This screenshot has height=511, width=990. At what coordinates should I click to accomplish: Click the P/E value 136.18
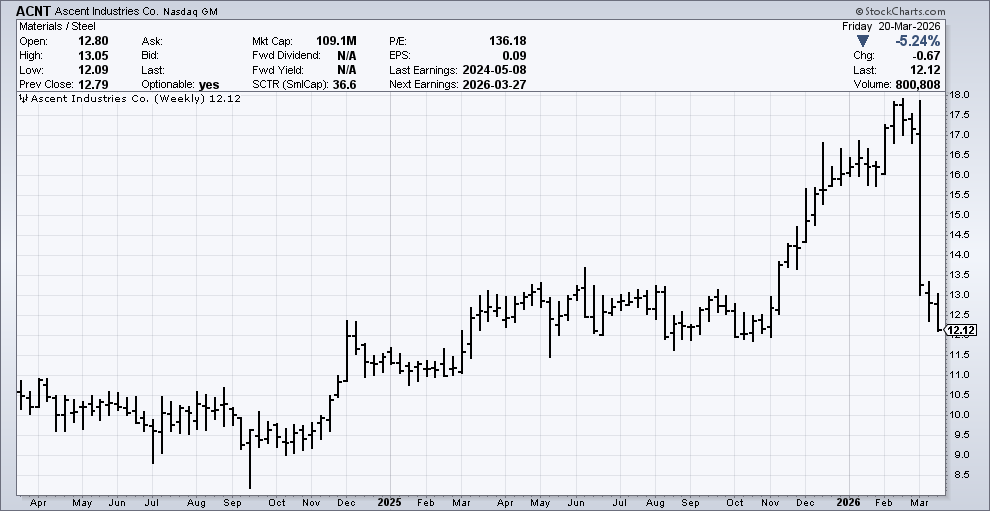pos(508,41)
